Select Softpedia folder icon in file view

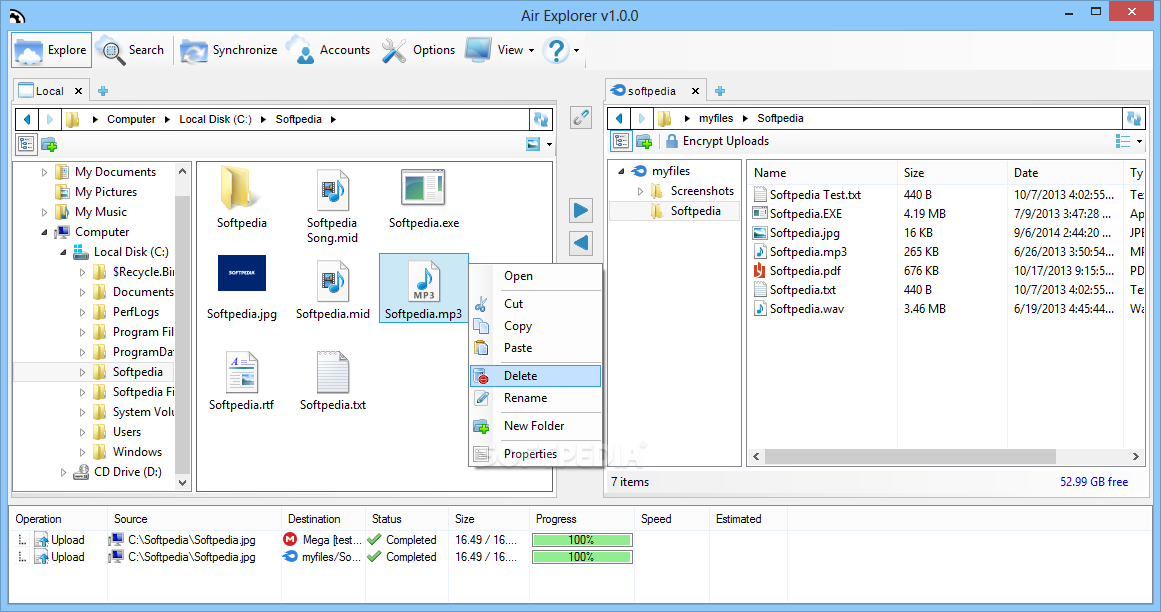click(241, 189)
